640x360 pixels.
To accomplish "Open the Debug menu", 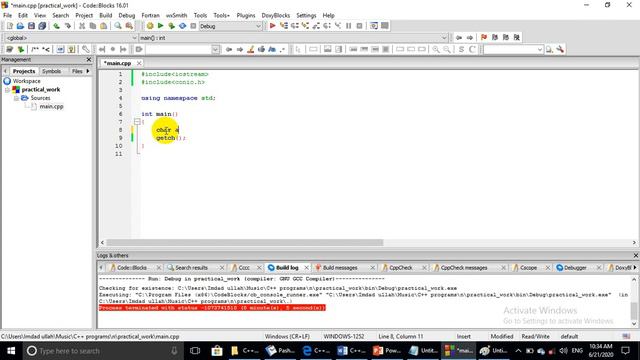I will click(127, 15).
